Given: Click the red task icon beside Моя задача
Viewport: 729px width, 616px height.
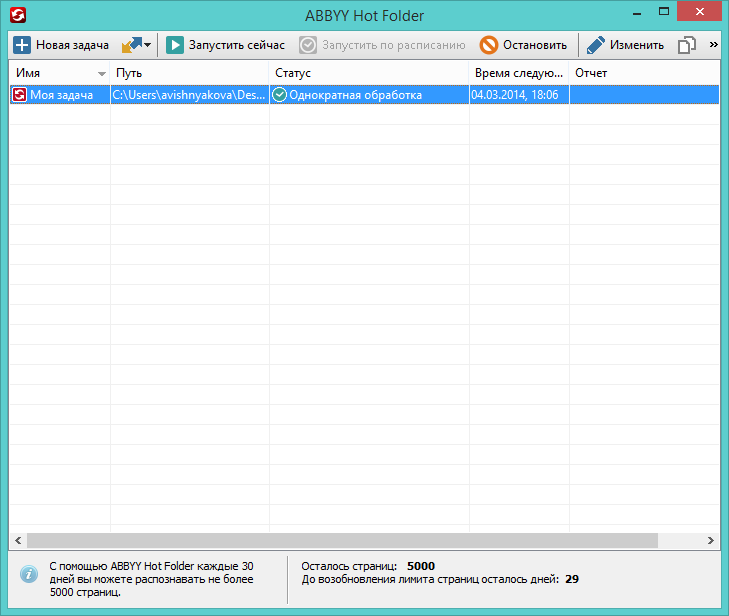Looking at the screenshot, I should pyautogui.click(x=20, y=95).
